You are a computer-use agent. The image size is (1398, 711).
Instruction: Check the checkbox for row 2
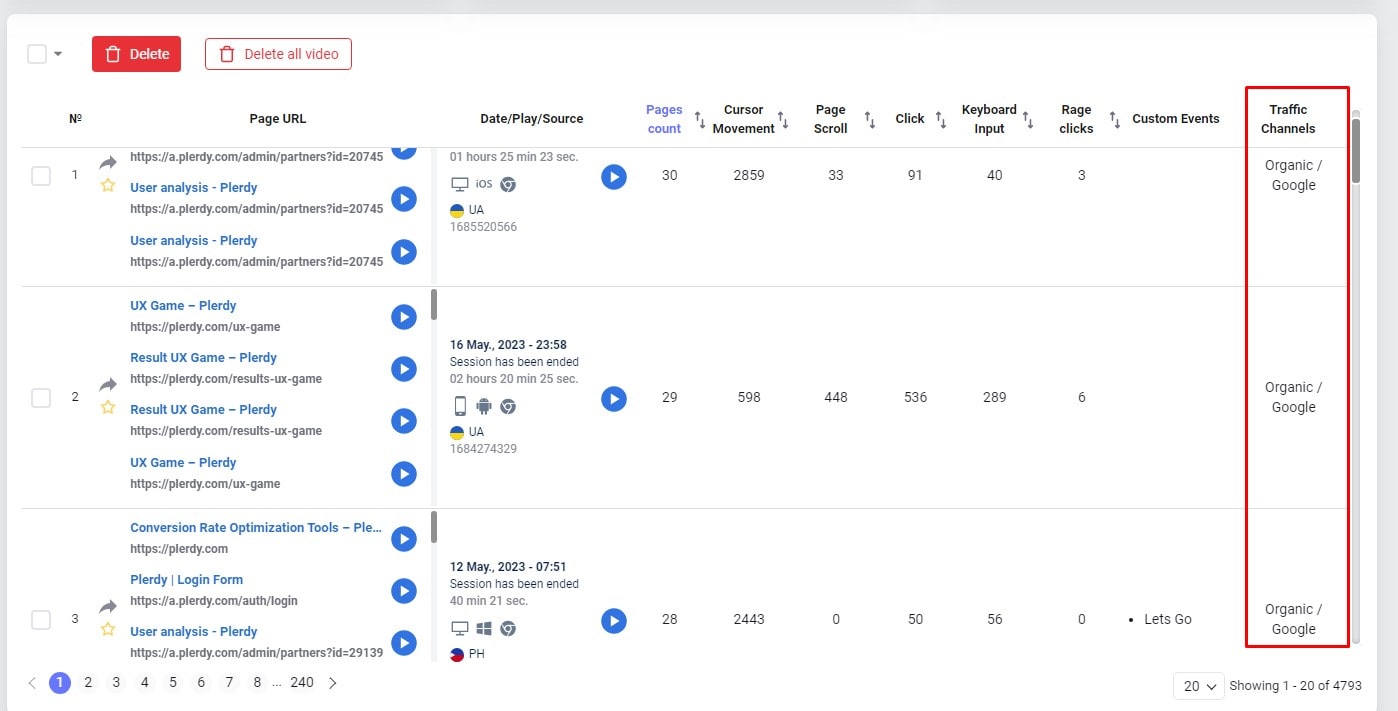coord(41,398)
